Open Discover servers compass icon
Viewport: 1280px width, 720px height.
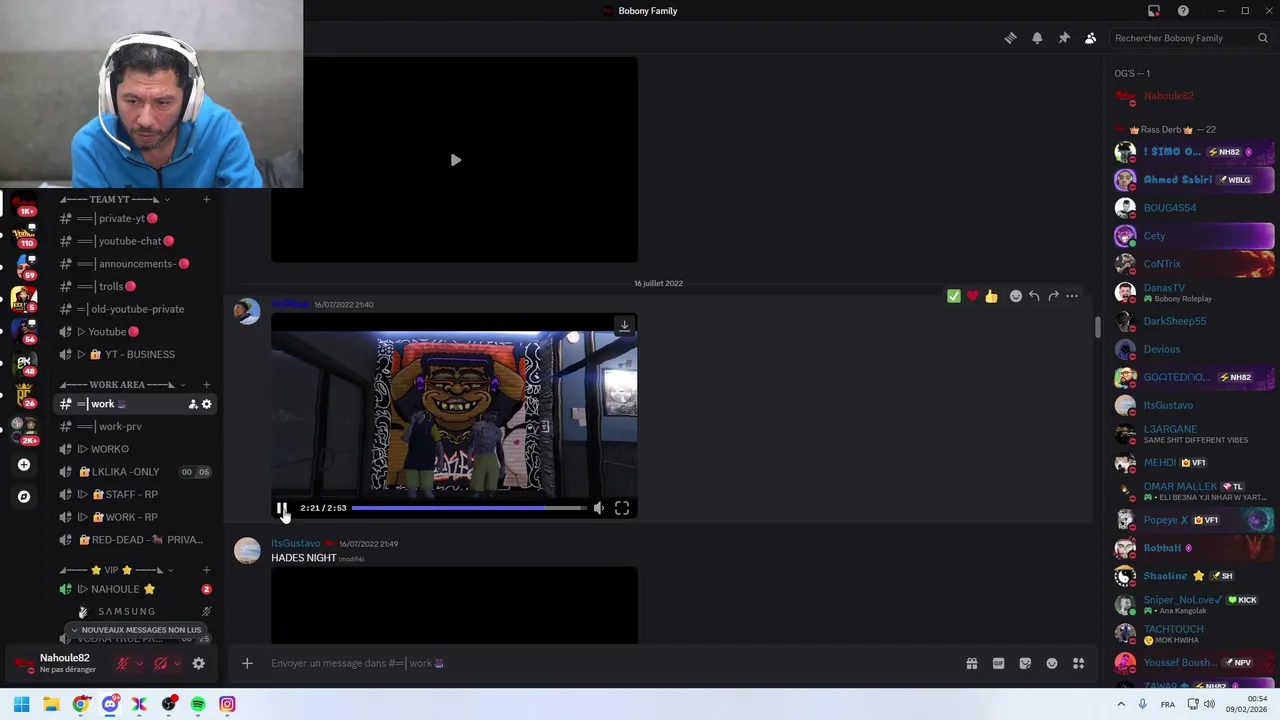pyautogui.click(x=24, y=496)
